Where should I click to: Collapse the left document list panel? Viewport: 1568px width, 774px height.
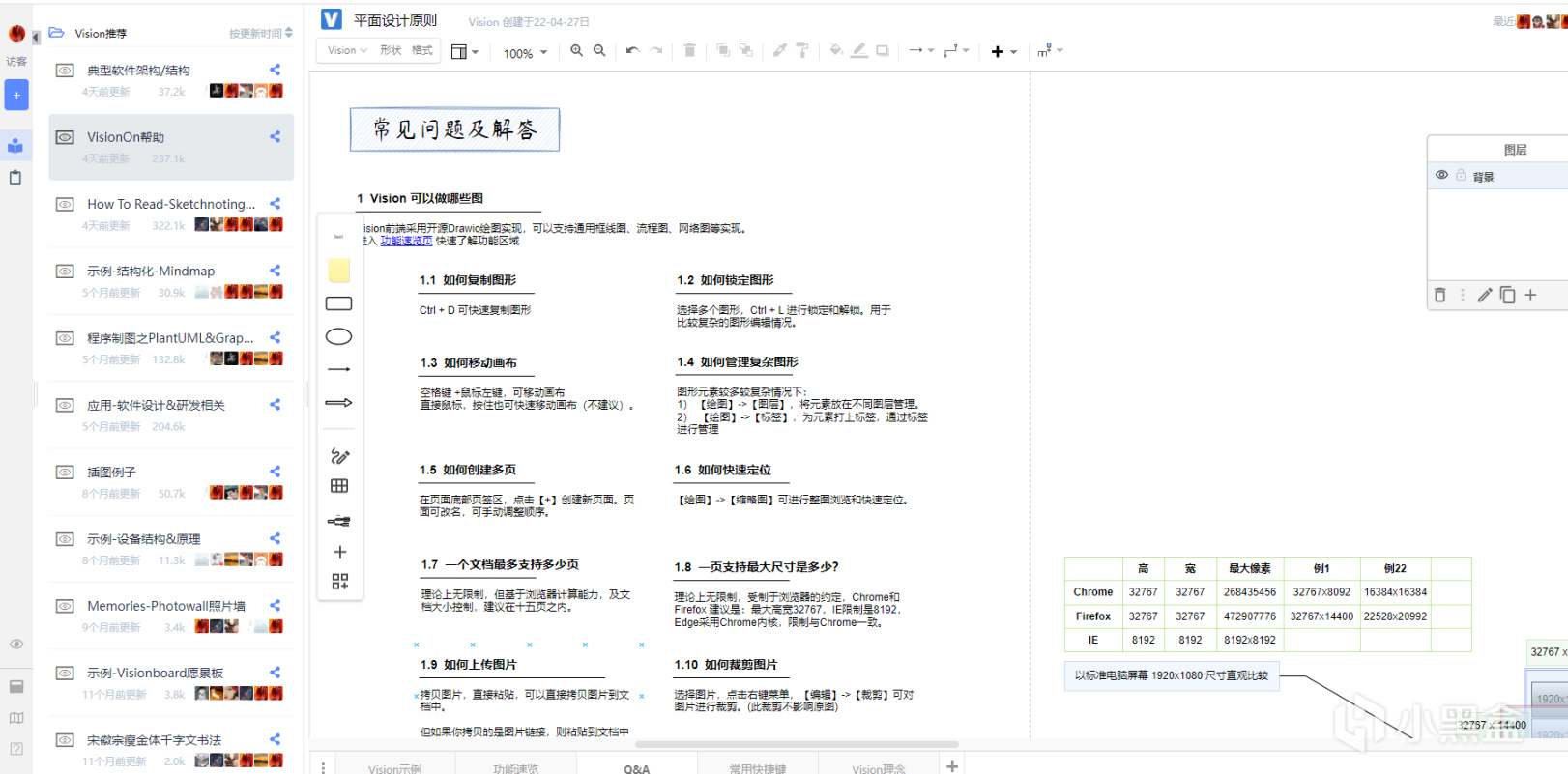36,37
